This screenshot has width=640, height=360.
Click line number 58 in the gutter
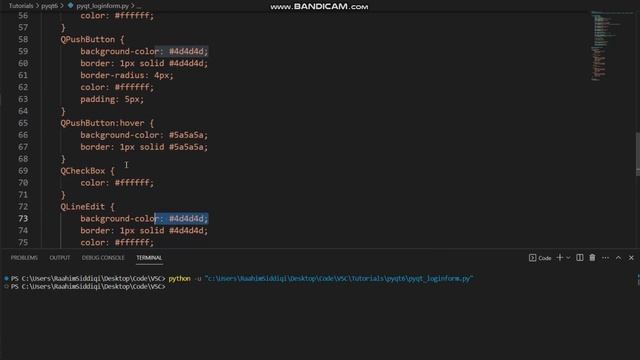coord(23,39)
